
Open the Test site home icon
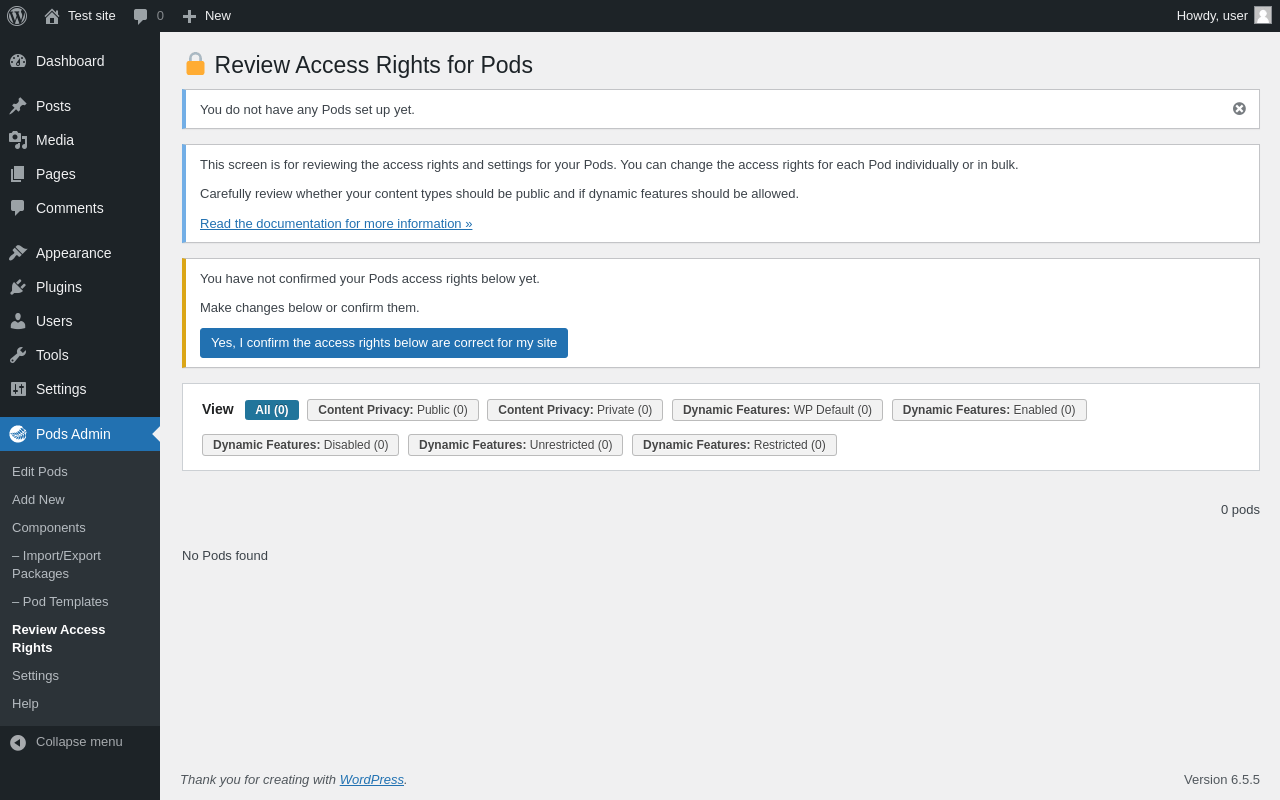[x=52, y=16]
